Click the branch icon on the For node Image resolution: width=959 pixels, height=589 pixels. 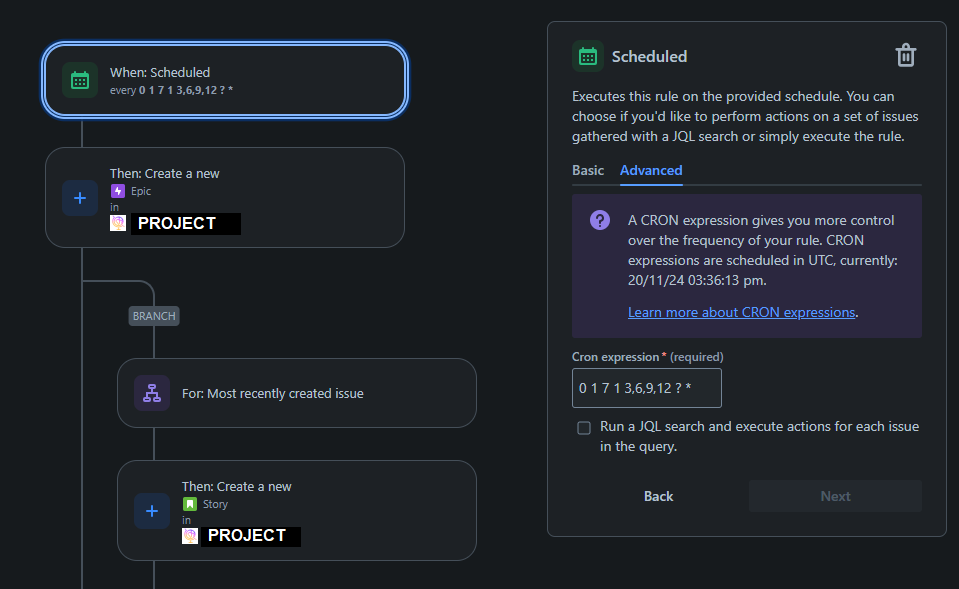pos(151,393)
